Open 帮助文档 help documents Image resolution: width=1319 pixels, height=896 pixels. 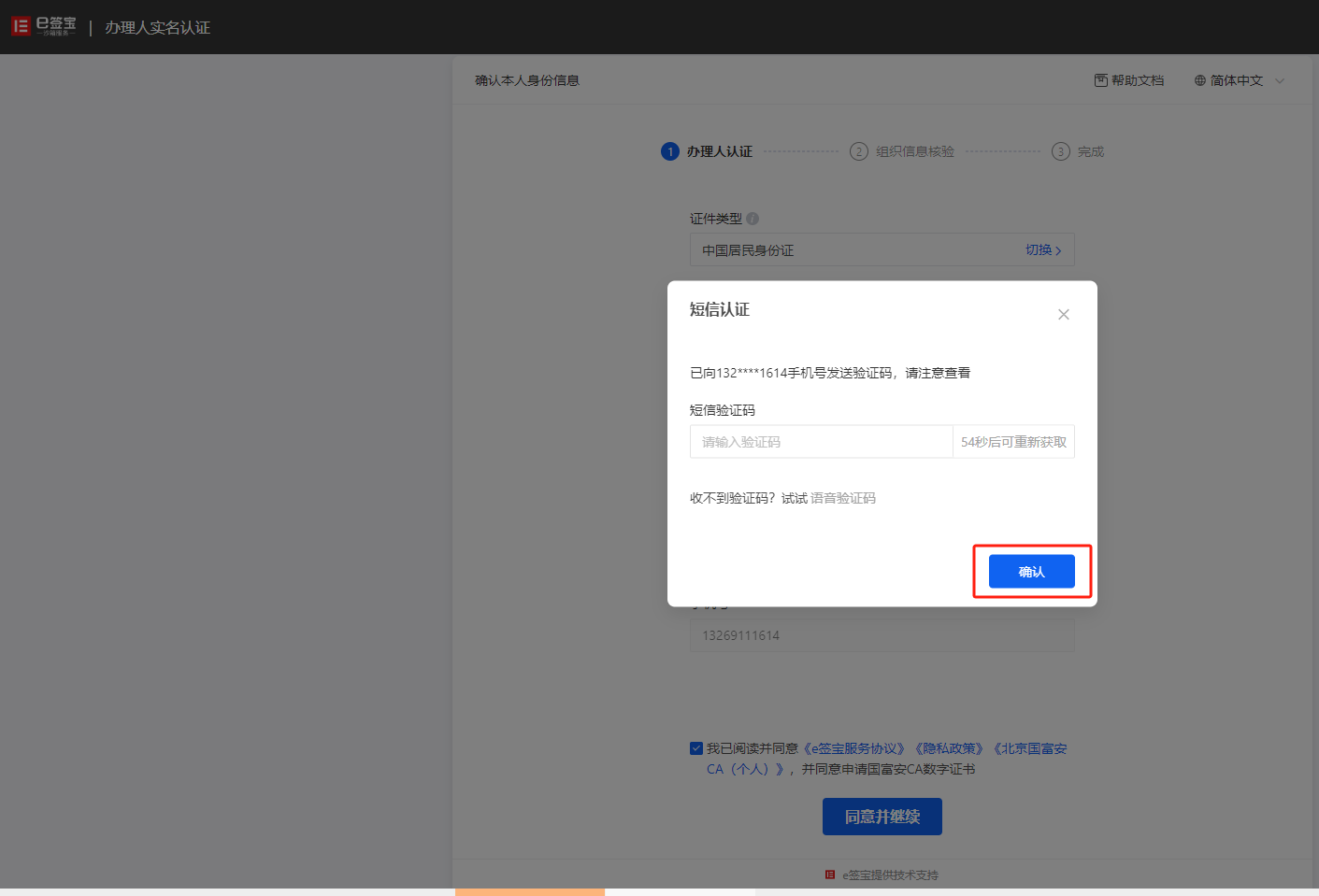pyautogui.click(x=1129, y=80)
